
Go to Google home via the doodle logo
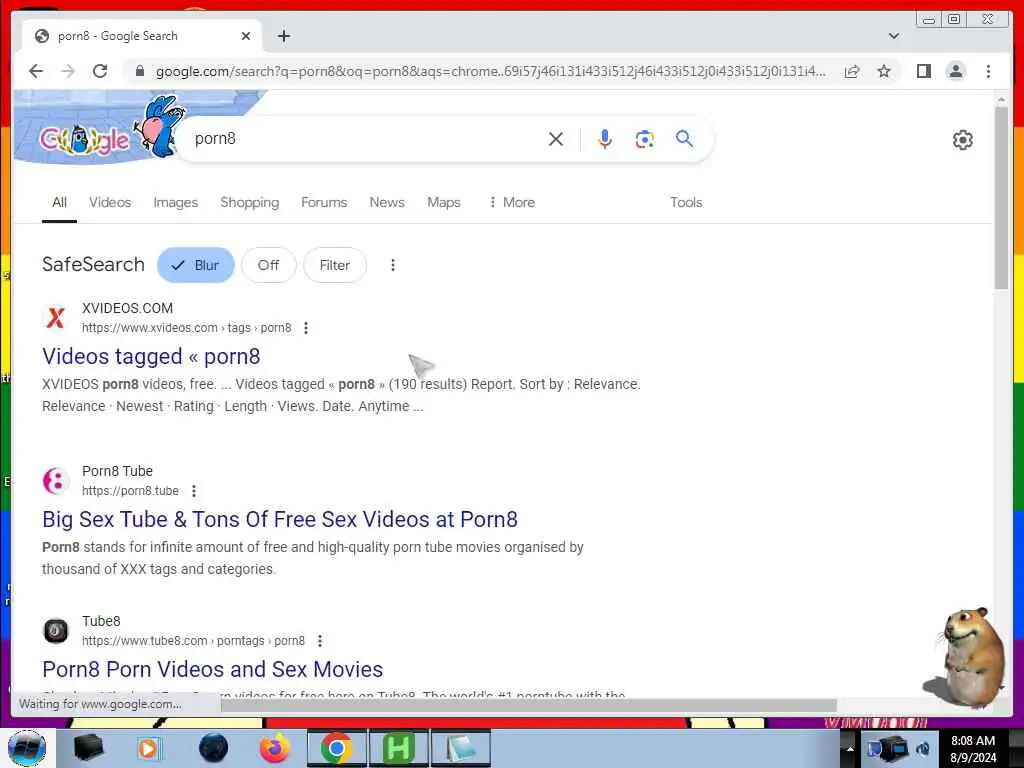click(x=84, y=139)
